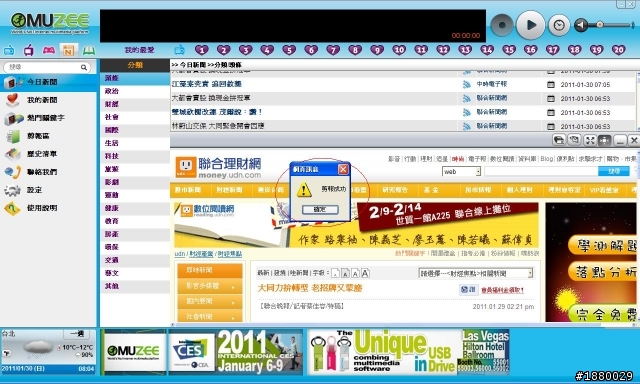
Task: Open 熱門關鍵字 in sidebar
Action: tap(48, 118)
